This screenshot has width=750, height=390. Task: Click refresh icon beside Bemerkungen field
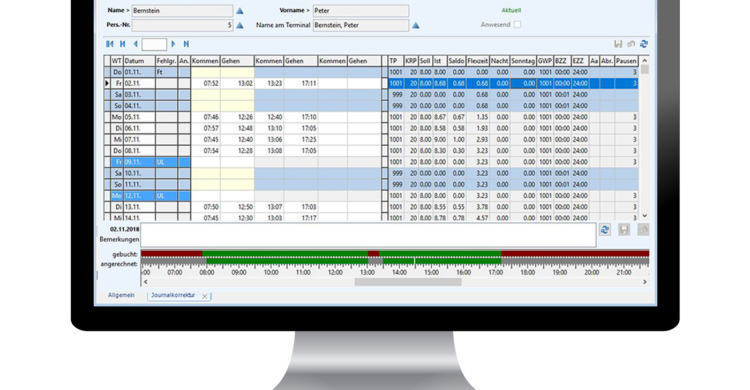point(605,230)
